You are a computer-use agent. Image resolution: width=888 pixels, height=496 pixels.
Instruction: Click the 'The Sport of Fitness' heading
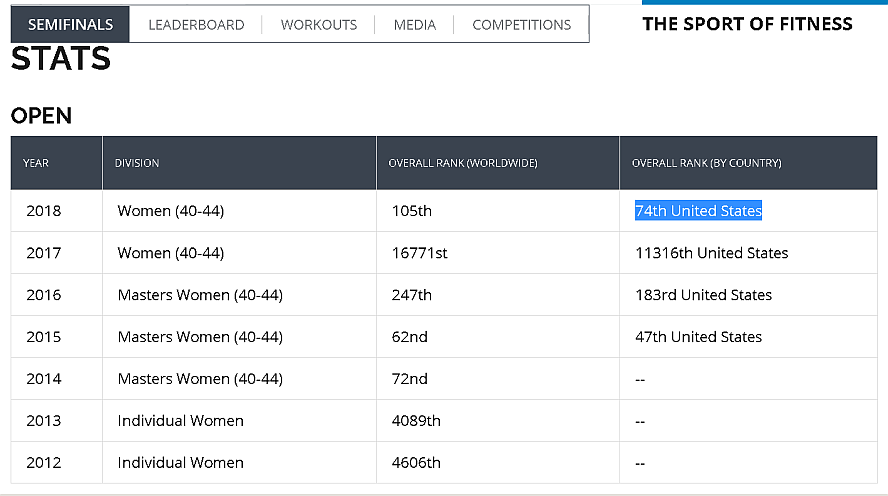coord(747,24)
